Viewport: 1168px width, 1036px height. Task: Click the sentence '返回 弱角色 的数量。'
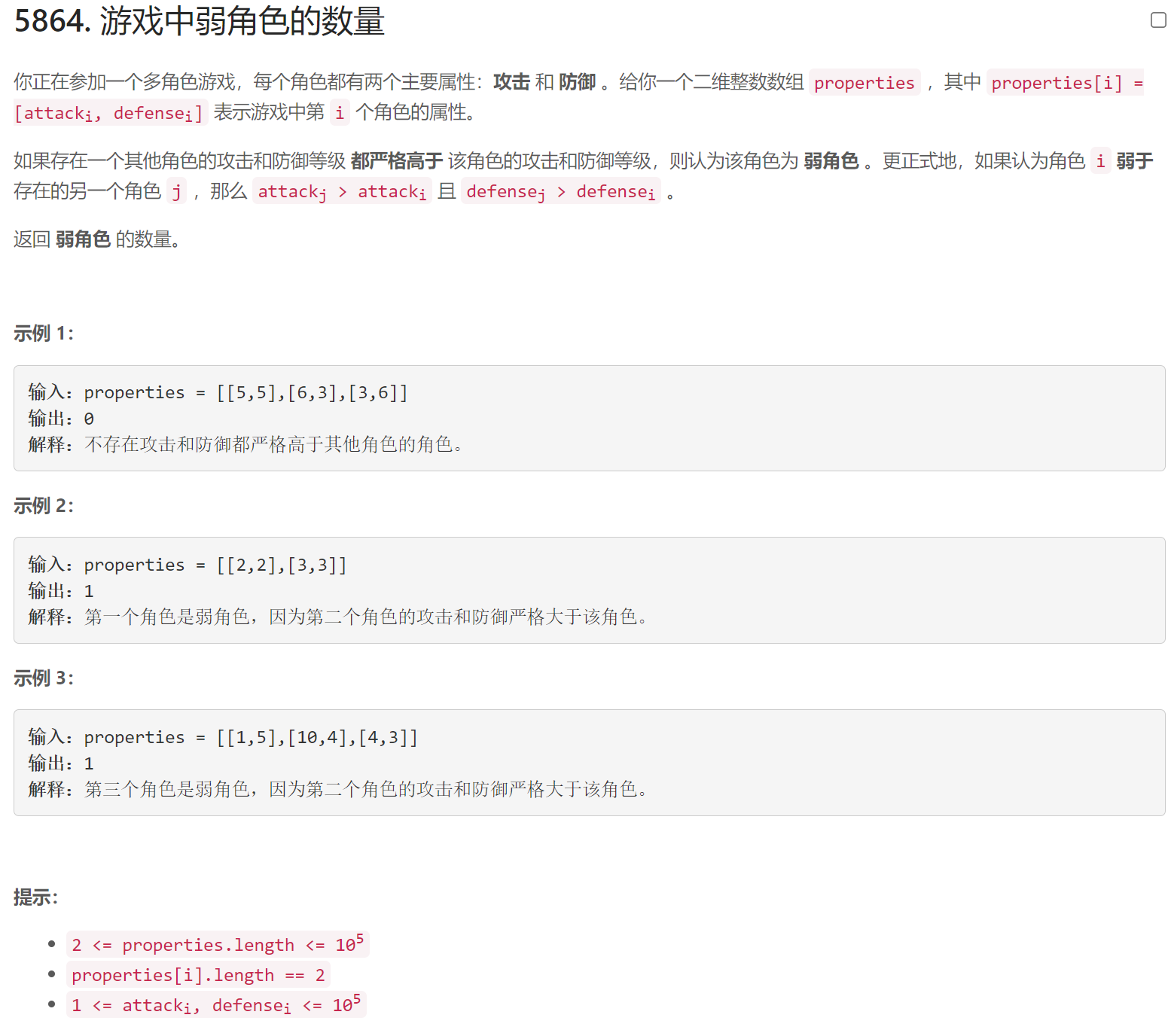click(97, 239)
